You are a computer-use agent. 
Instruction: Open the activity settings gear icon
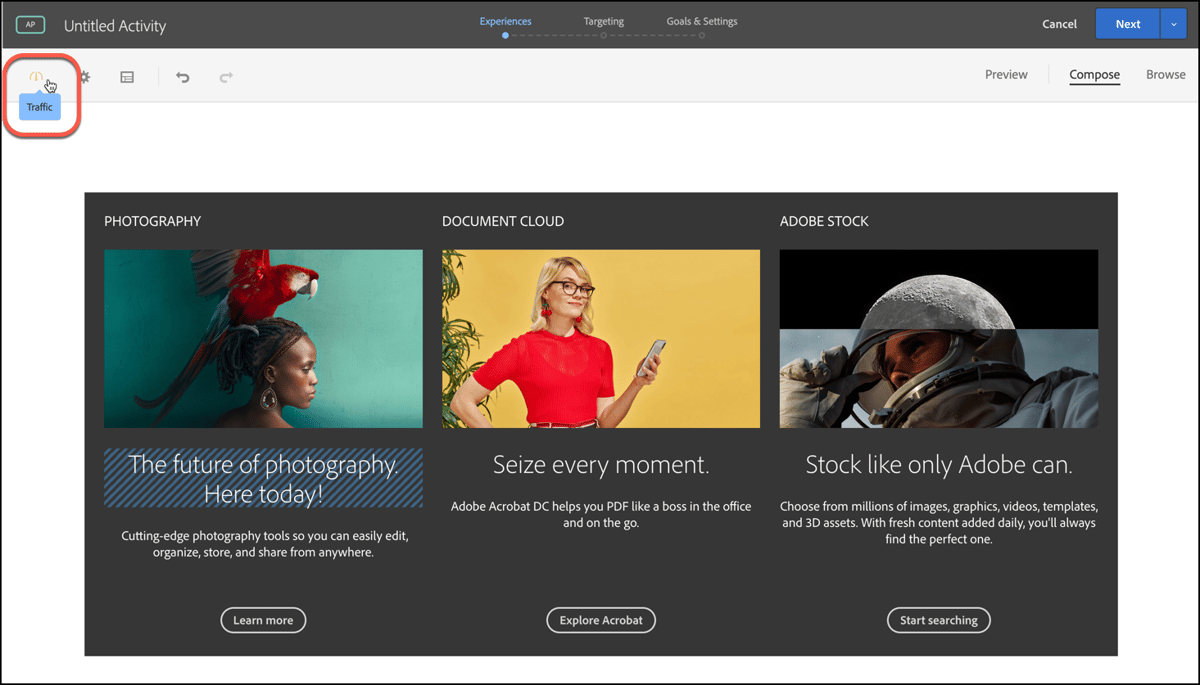[x=85, y=76]
